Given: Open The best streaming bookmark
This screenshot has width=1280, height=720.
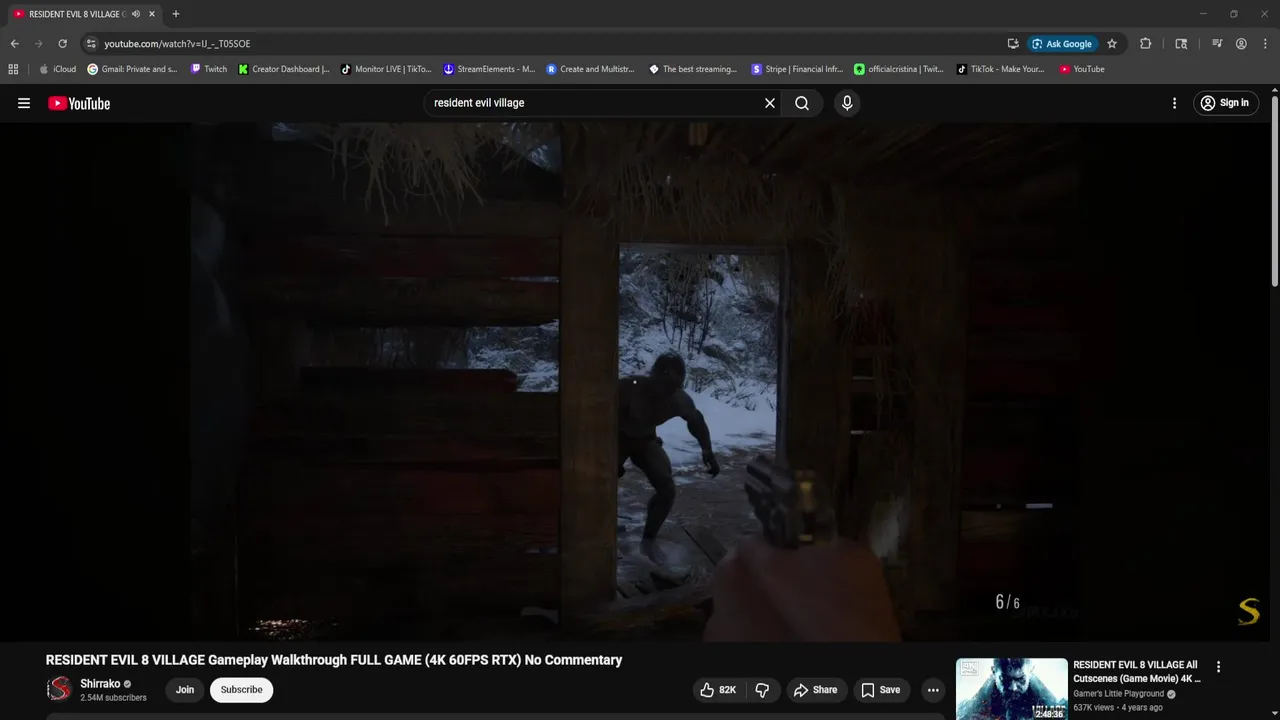Looking at the screenshot, I should pos(693,69).
